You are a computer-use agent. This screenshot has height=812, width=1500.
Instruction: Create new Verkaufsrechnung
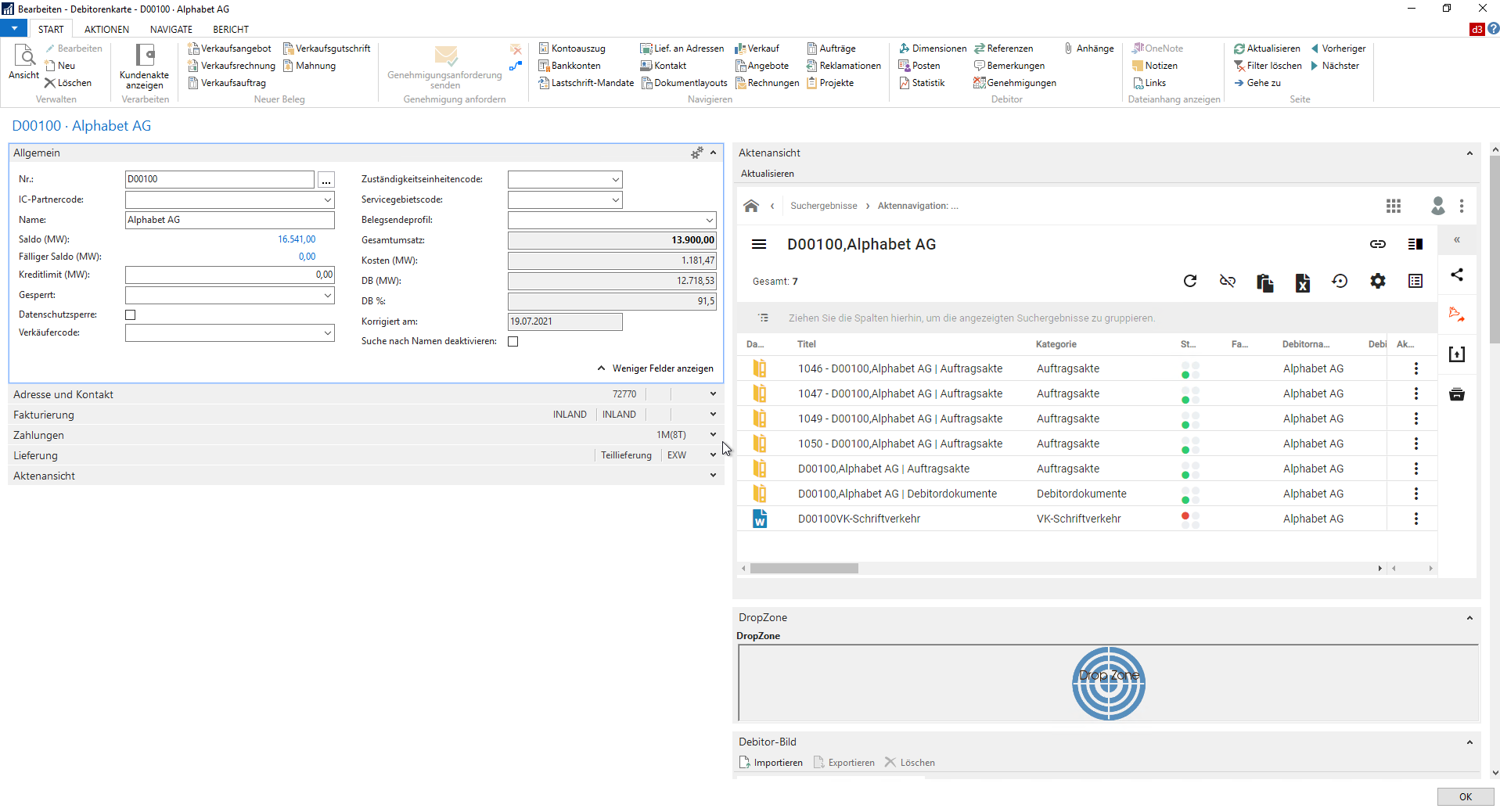point(232,66)
